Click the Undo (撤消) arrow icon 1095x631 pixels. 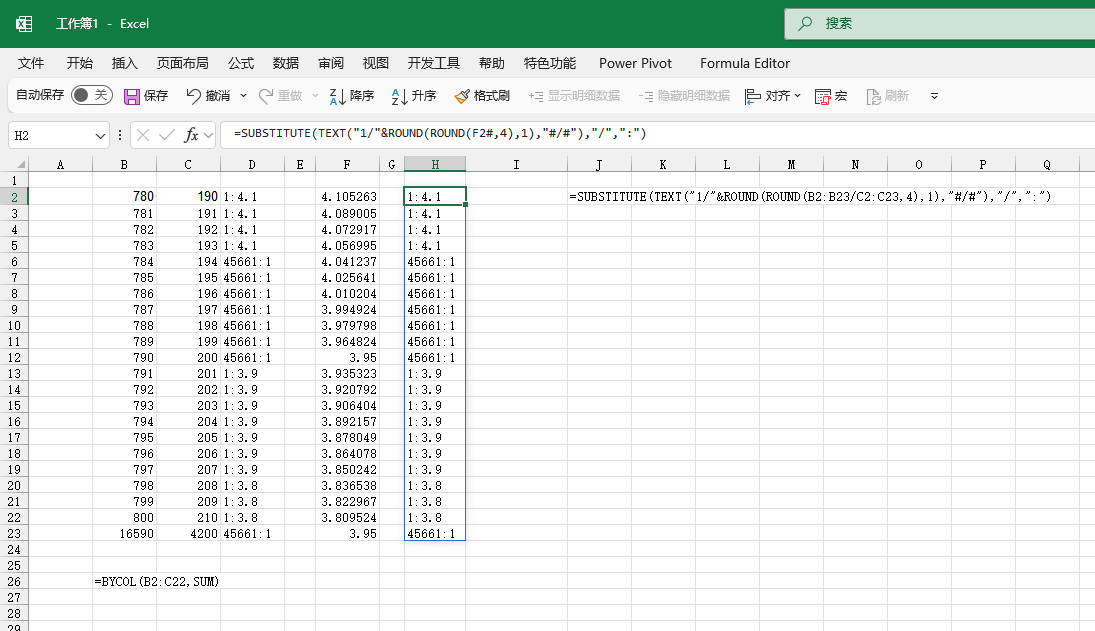pyautogui.click(x=193, y=96)
